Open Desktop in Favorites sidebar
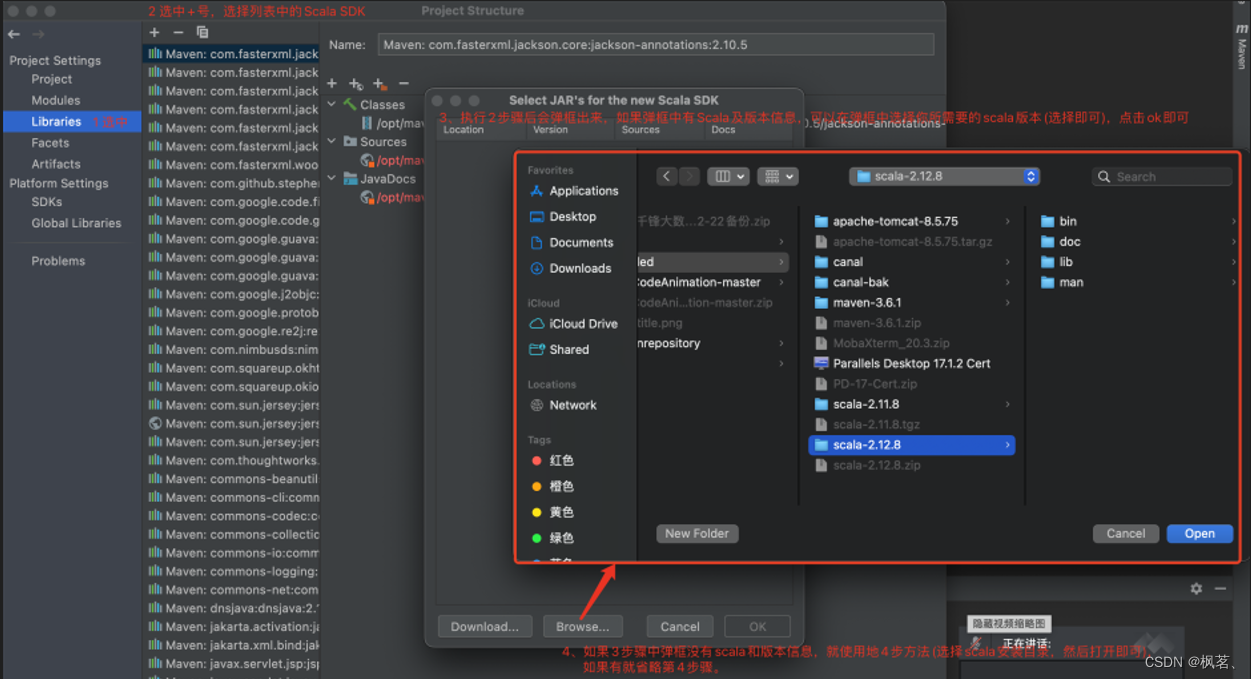1251x679 pixels. point(563,217)
